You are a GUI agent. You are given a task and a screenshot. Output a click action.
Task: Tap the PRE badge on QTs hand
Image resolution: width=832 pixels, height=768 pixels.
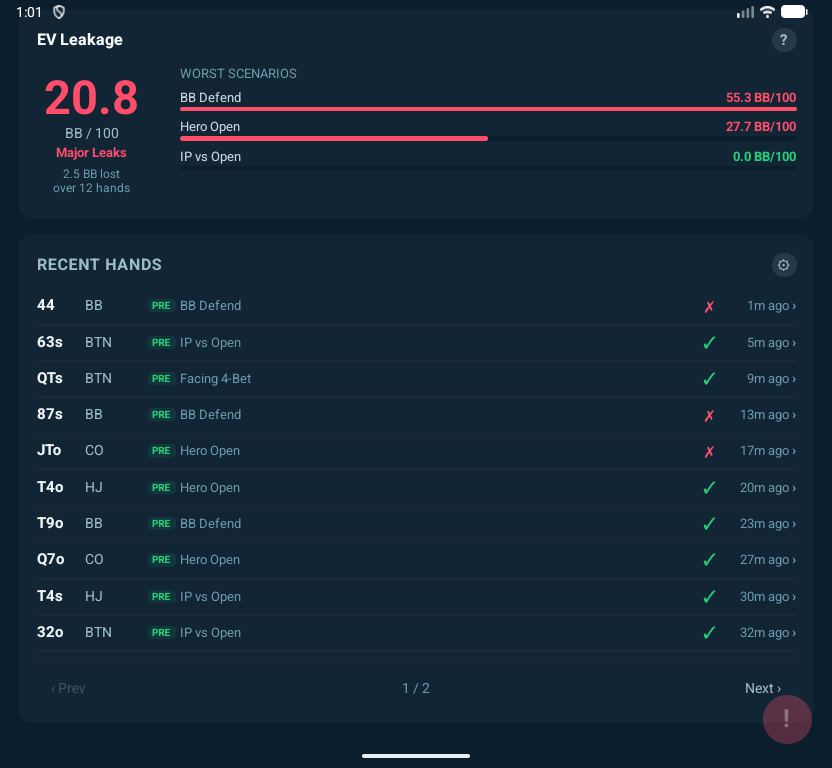(161, 379)
